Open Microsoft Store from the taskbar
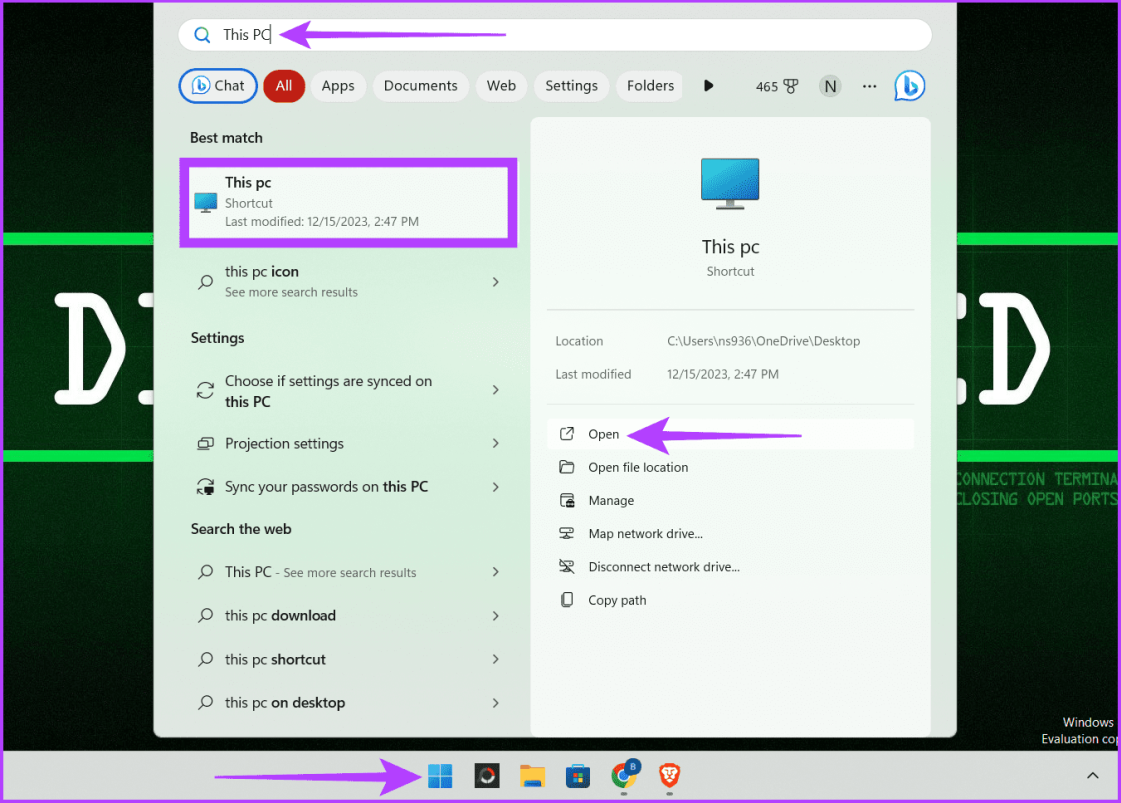The height and width of the screenshot is (803, 1121). (x=578, y=777)
